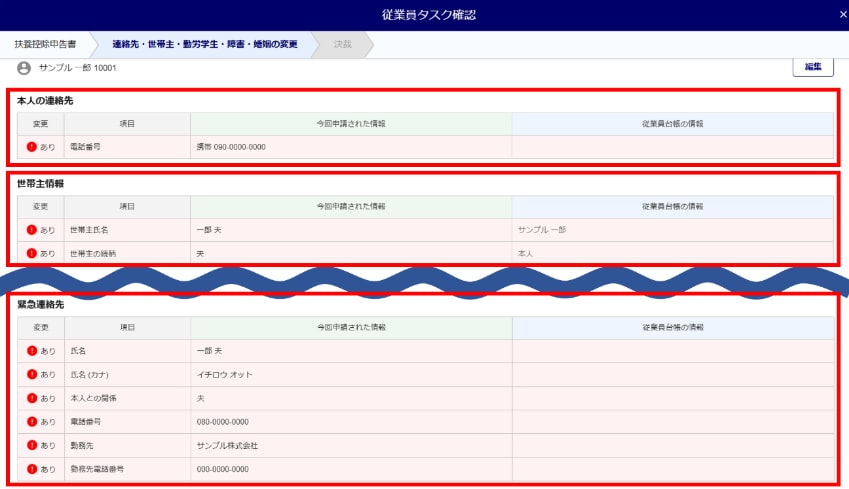Image resolution: width=849 pixels, height=489 pixels.
Task: Click the alert icon beside 勤務先電話番号
Action: 32,468
